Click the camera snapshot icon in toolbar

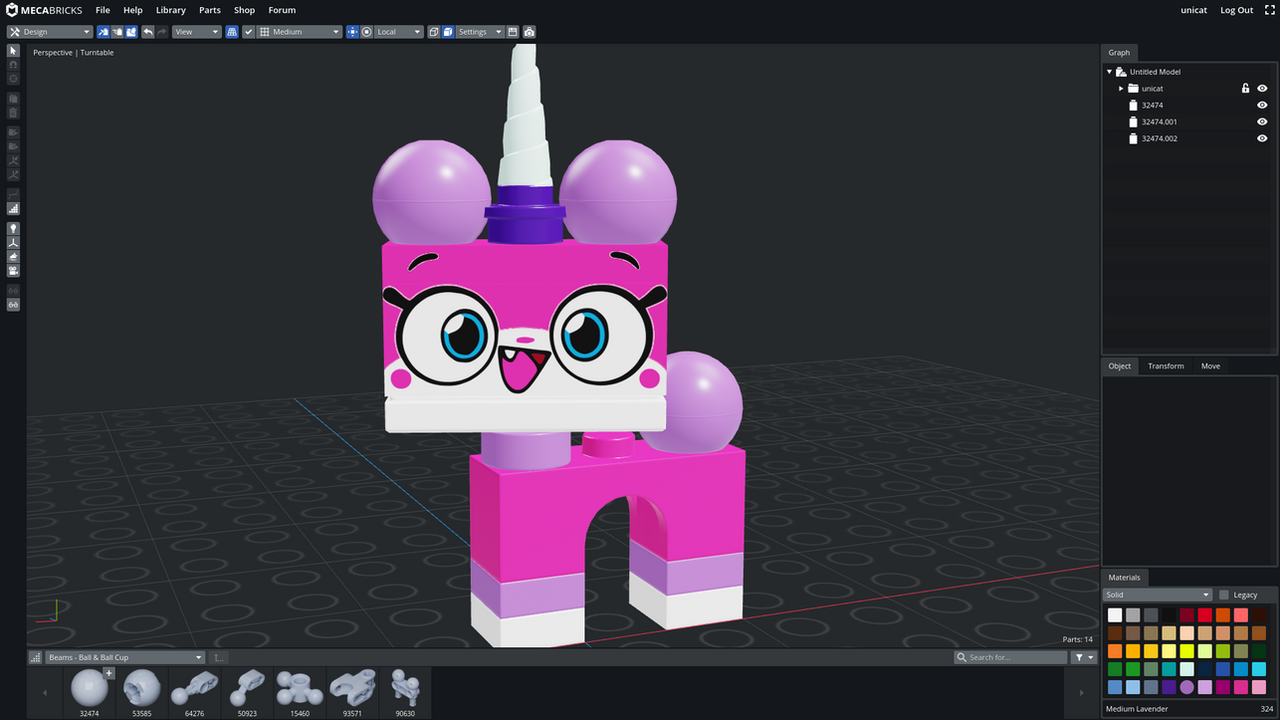pos(529,32)
